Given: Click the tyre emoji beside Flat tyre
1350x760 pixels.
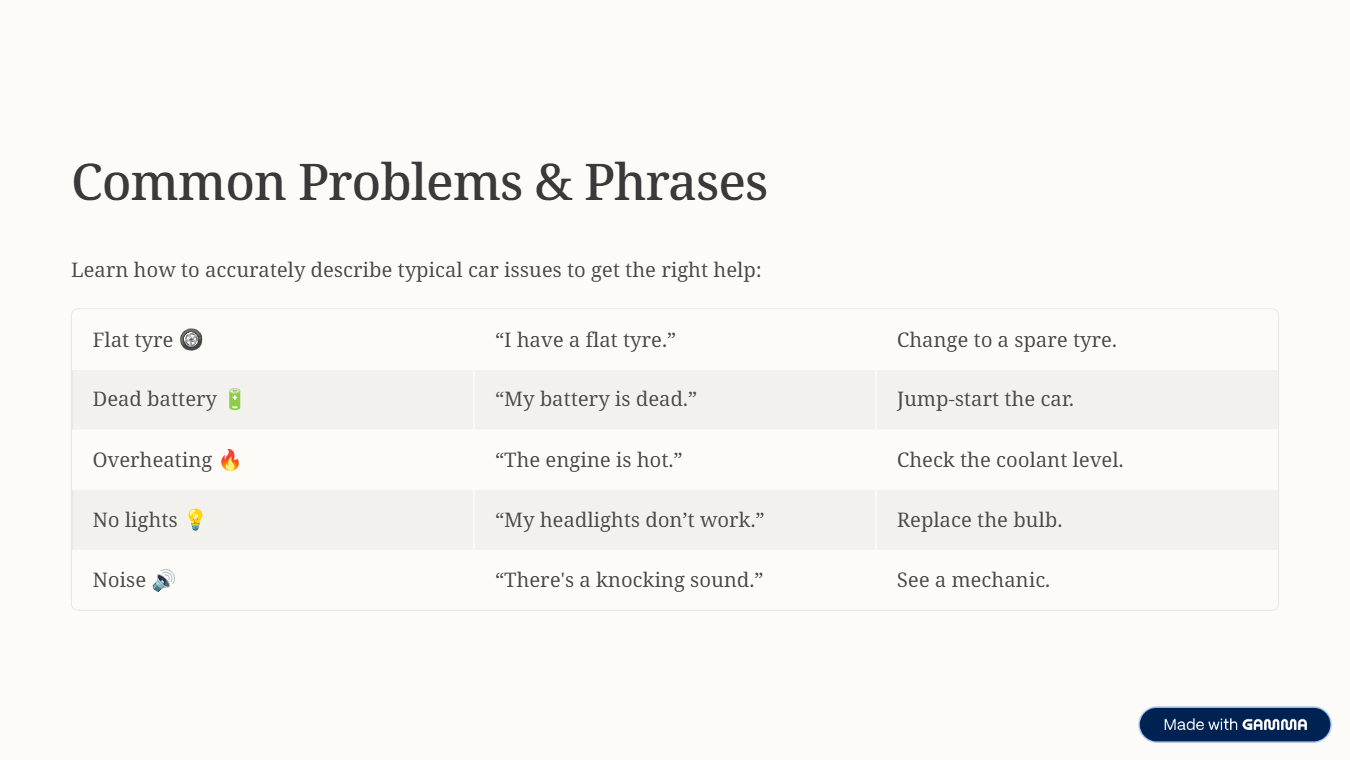Looking at the screenshot, I should pos(191,340).
